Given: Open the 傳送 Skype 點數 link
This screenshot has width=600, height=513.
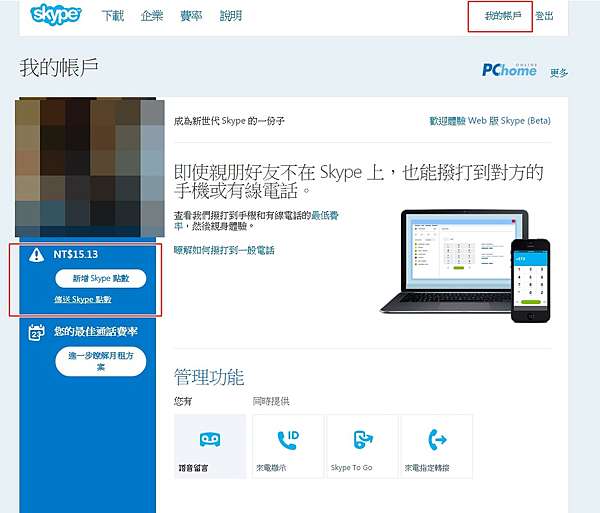Looking at the screenshot, I should click(x=83, y=299).
